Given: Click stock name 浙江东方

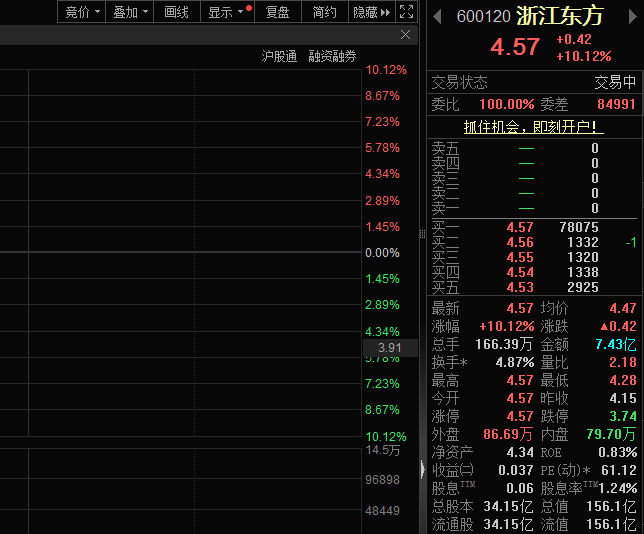Looking at the screenshot, I should pos(560,16).
